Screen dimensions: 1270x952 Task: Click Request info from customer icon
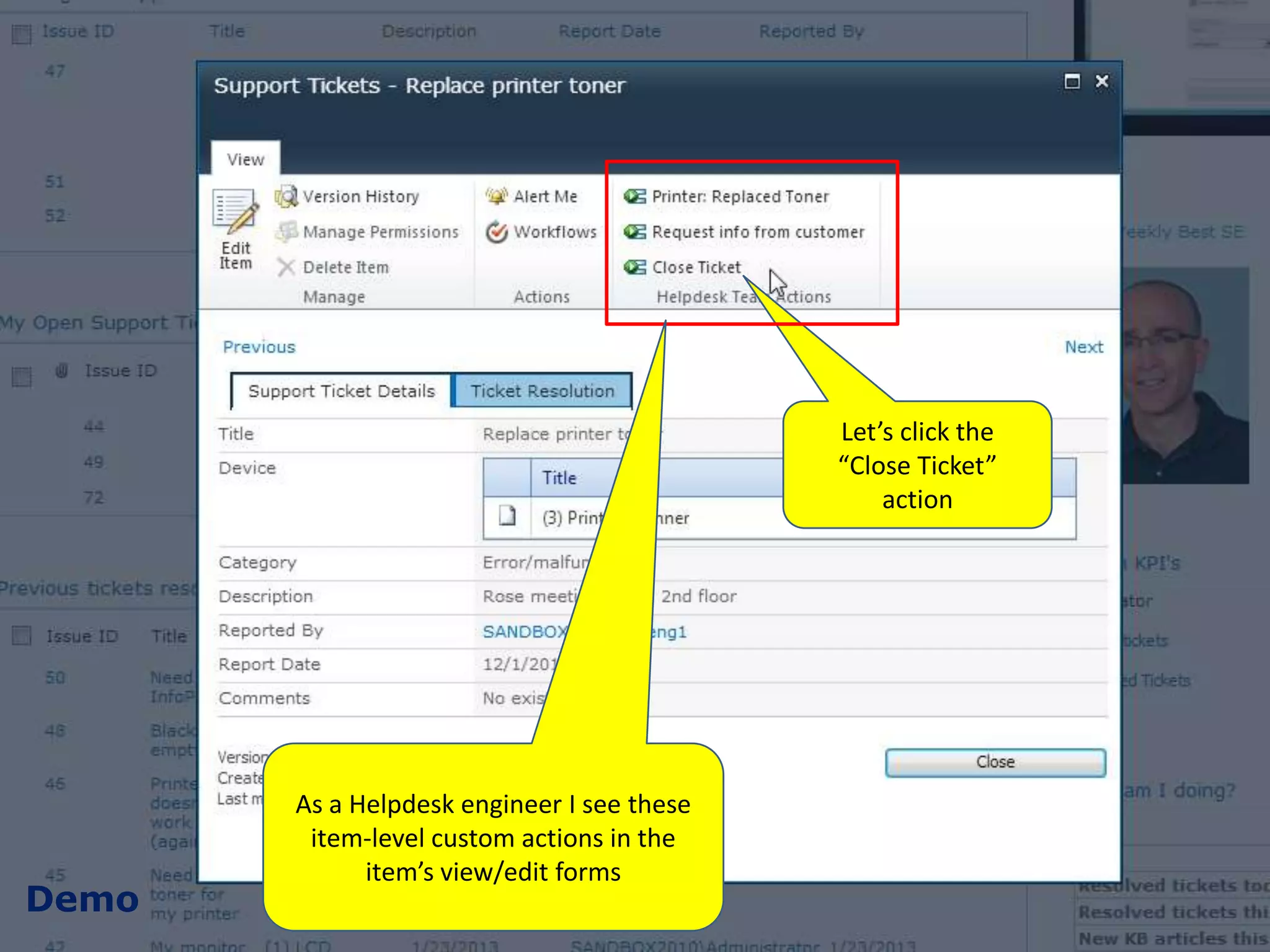pos(635,232)
